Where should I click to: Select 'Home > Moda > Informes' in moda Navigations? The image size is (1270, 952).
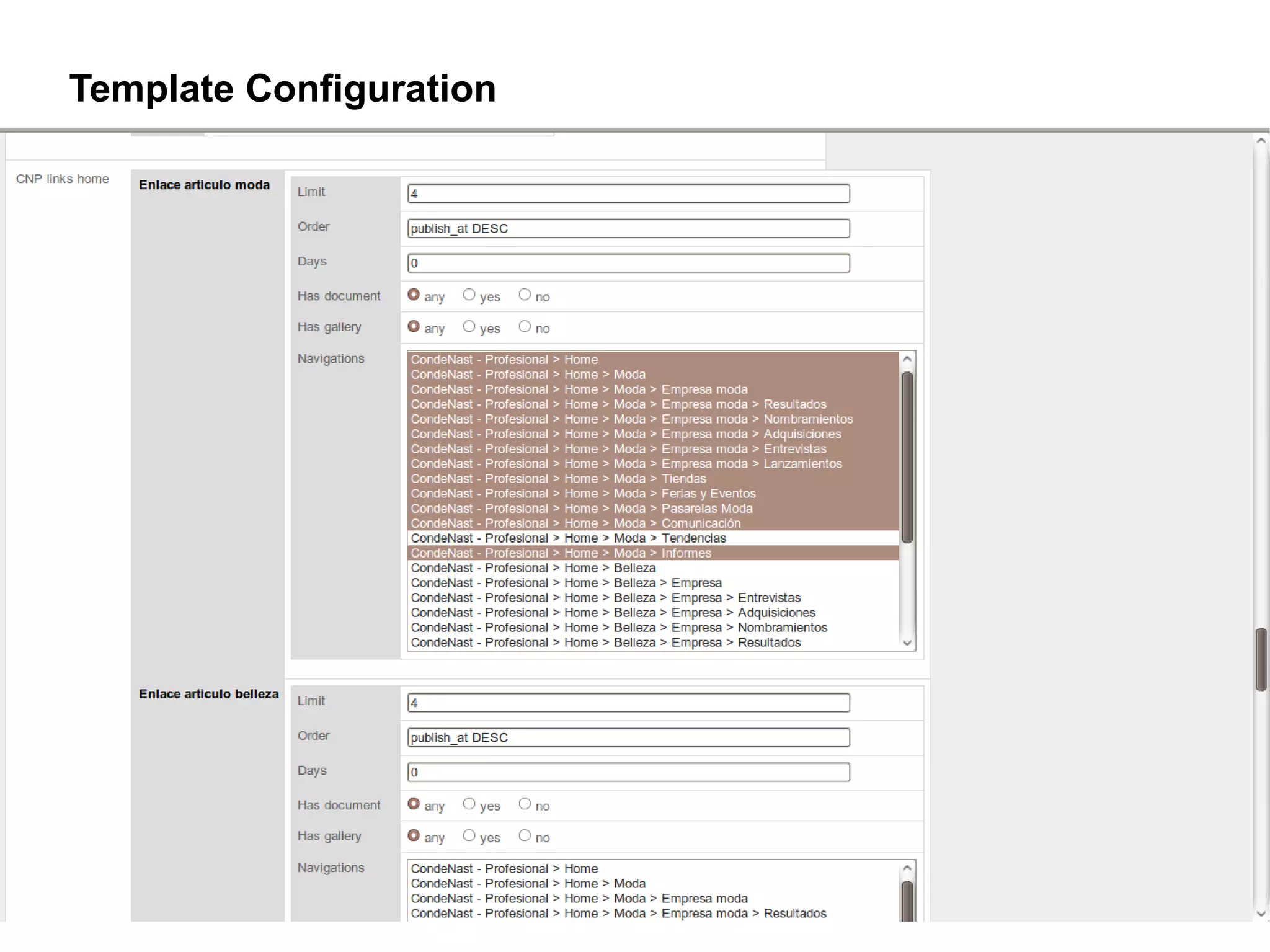tap(653, 553)
